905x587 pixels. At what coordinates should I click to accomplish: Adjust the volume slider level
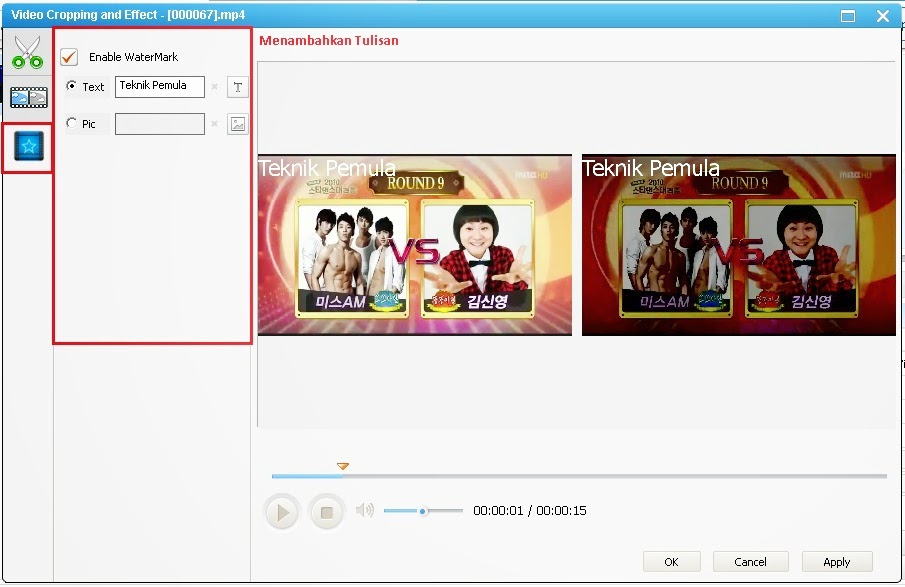pyautogui.click(x=424, y=510)
